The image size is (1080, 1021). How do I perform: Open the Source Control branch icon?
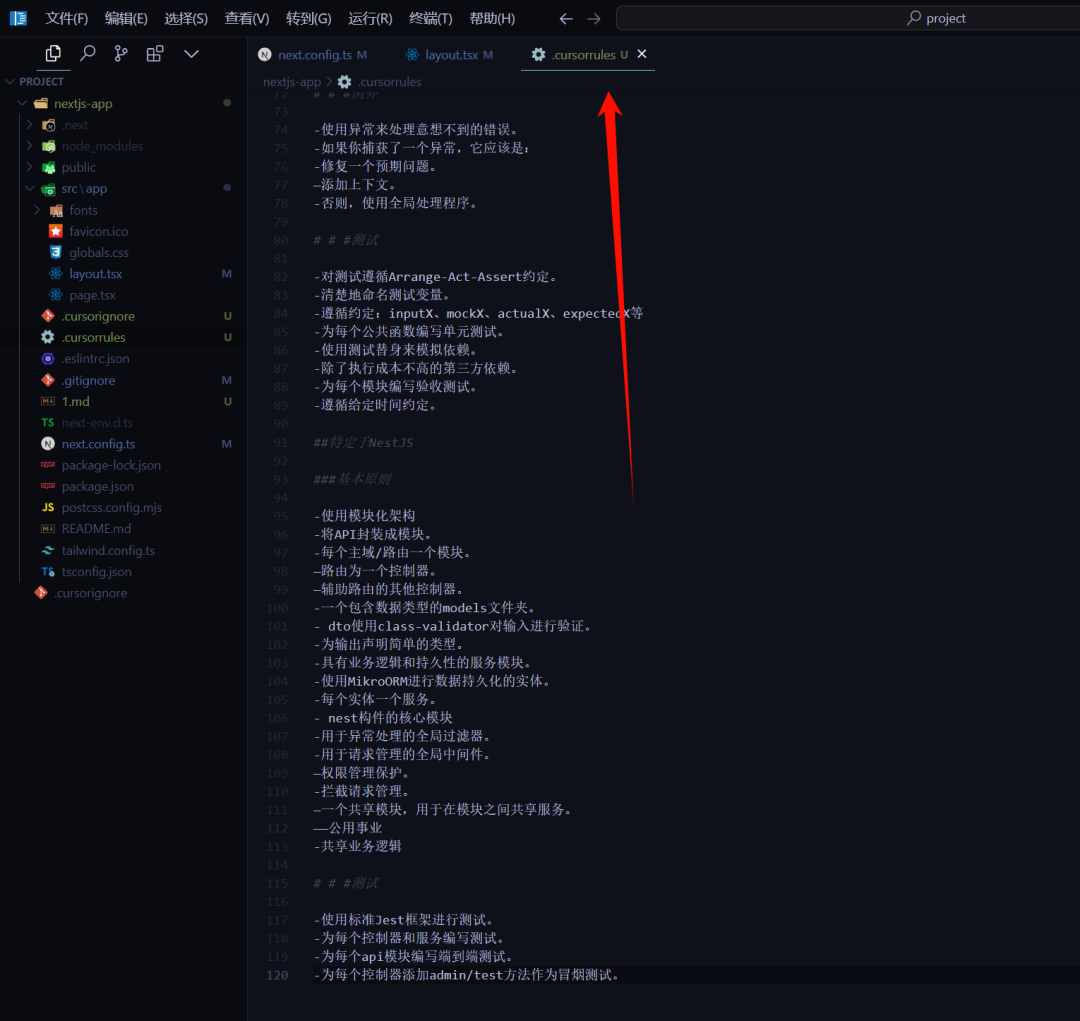point(121,54)
